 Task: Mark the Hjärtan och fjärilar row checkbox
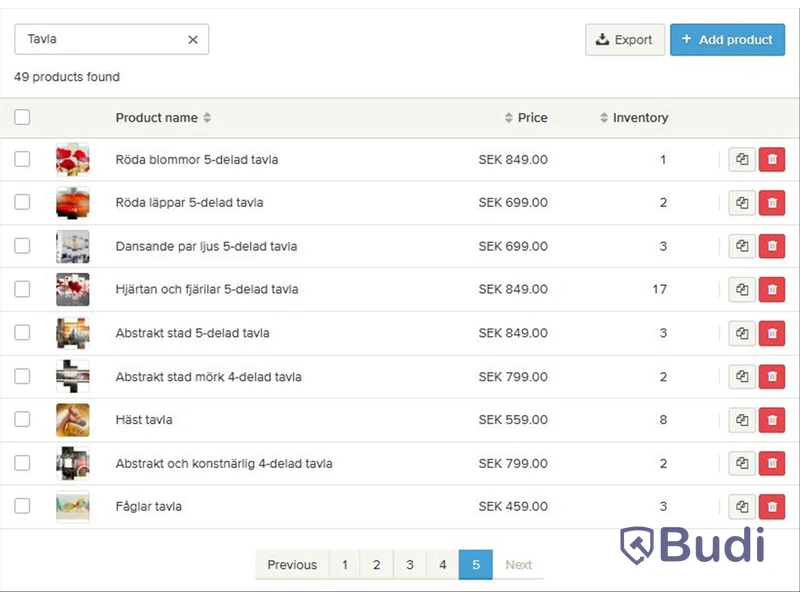(x=22, y=289)
